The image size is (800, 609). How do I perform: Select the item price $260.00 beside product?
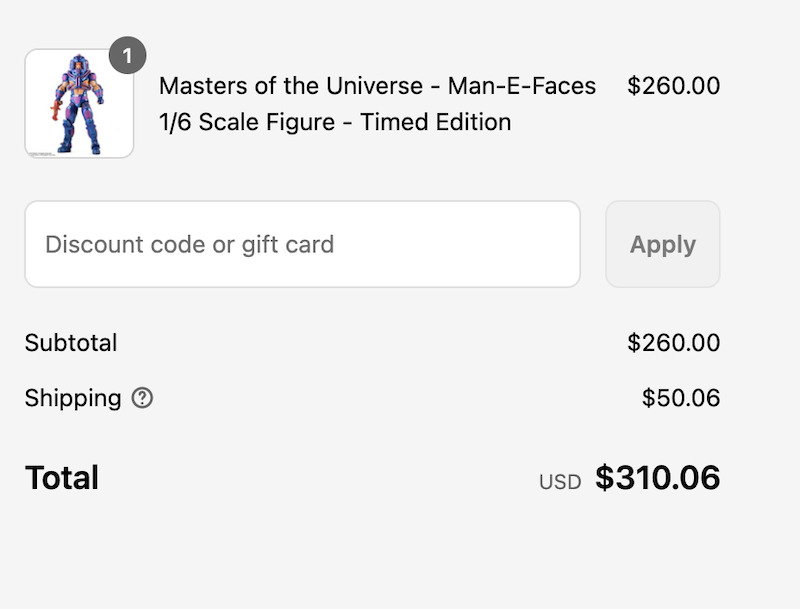673,86
